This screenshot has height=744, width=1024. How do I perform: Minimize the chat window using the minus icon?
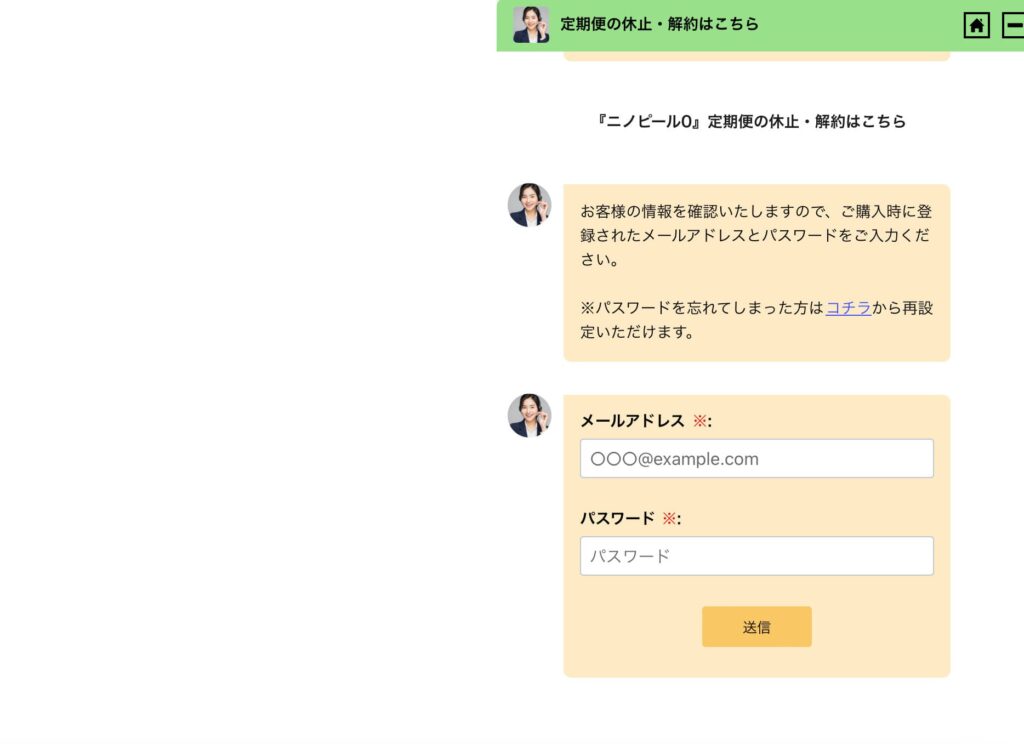coord(1014,25)
